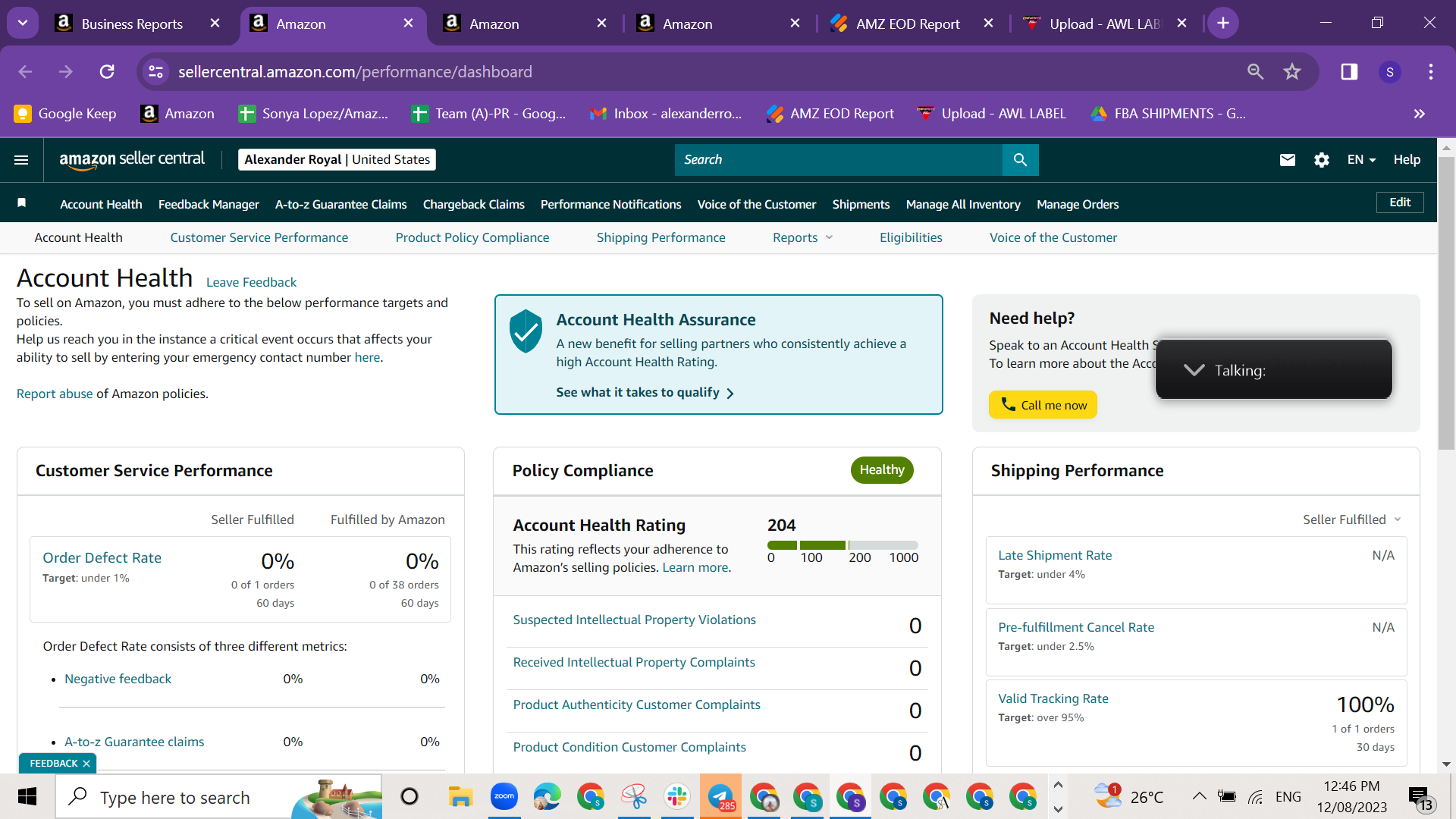Click in the Seller Central search field
The height and width of the screenshot is (819, 1456).
click(838, 160)
